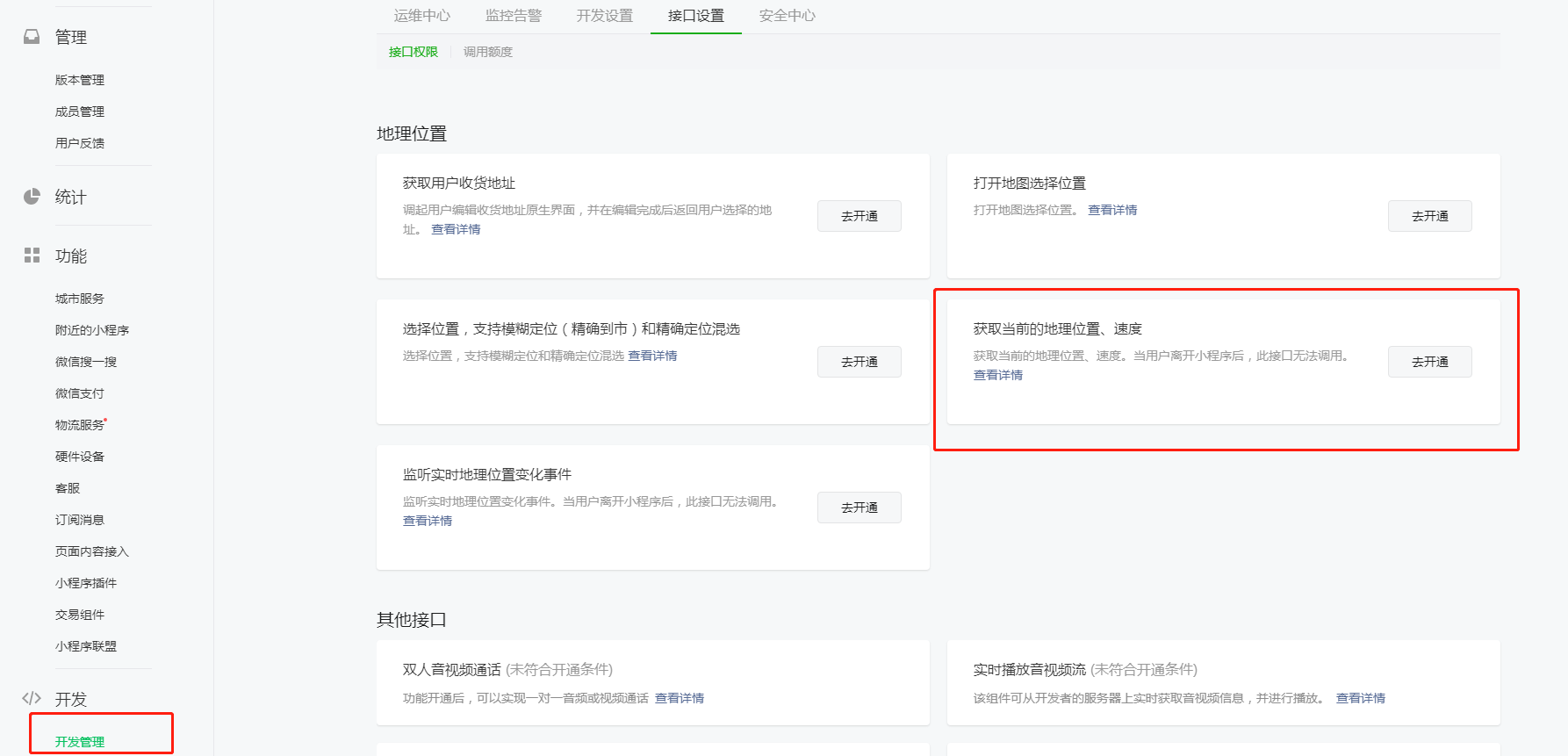The width and height of the screenshot is (1568, 756).
Task: Click the 地理位置 section title
Action: [412, 133]
